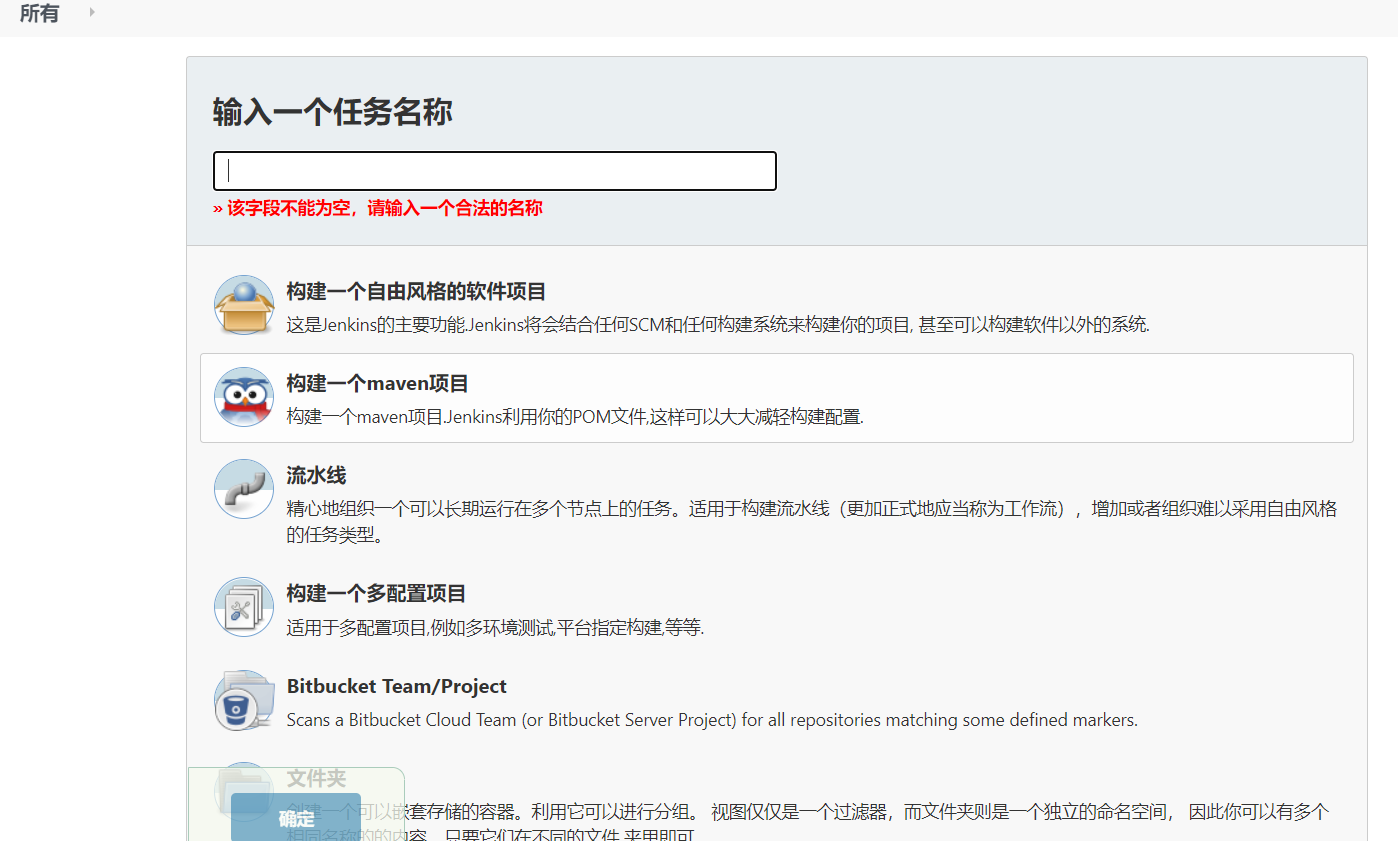The width and height of the screenshot is (1398, 841).
Task: Select the 文件夹 item title
Action: 316,778
